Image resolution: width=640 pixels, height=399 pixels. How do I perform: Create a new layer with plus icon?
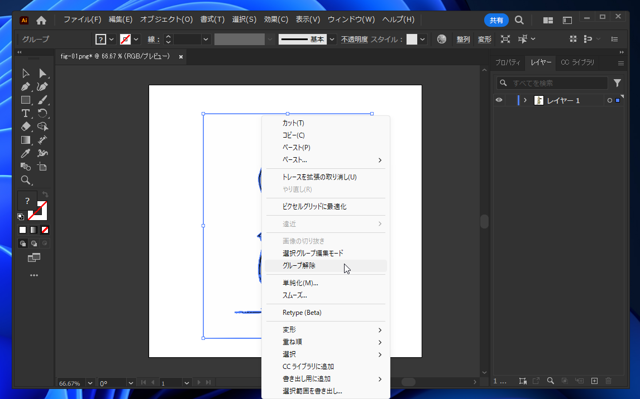pos(594,381)
